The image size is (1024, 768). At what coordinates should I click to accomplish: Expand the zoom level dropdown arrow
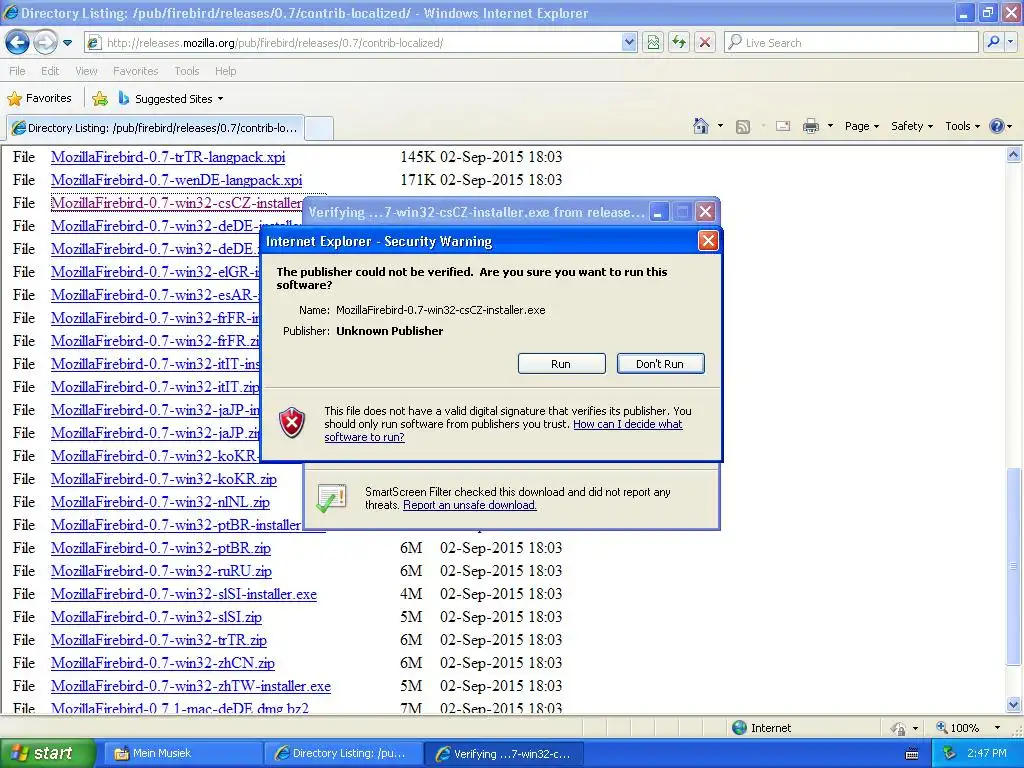[997, 728]
